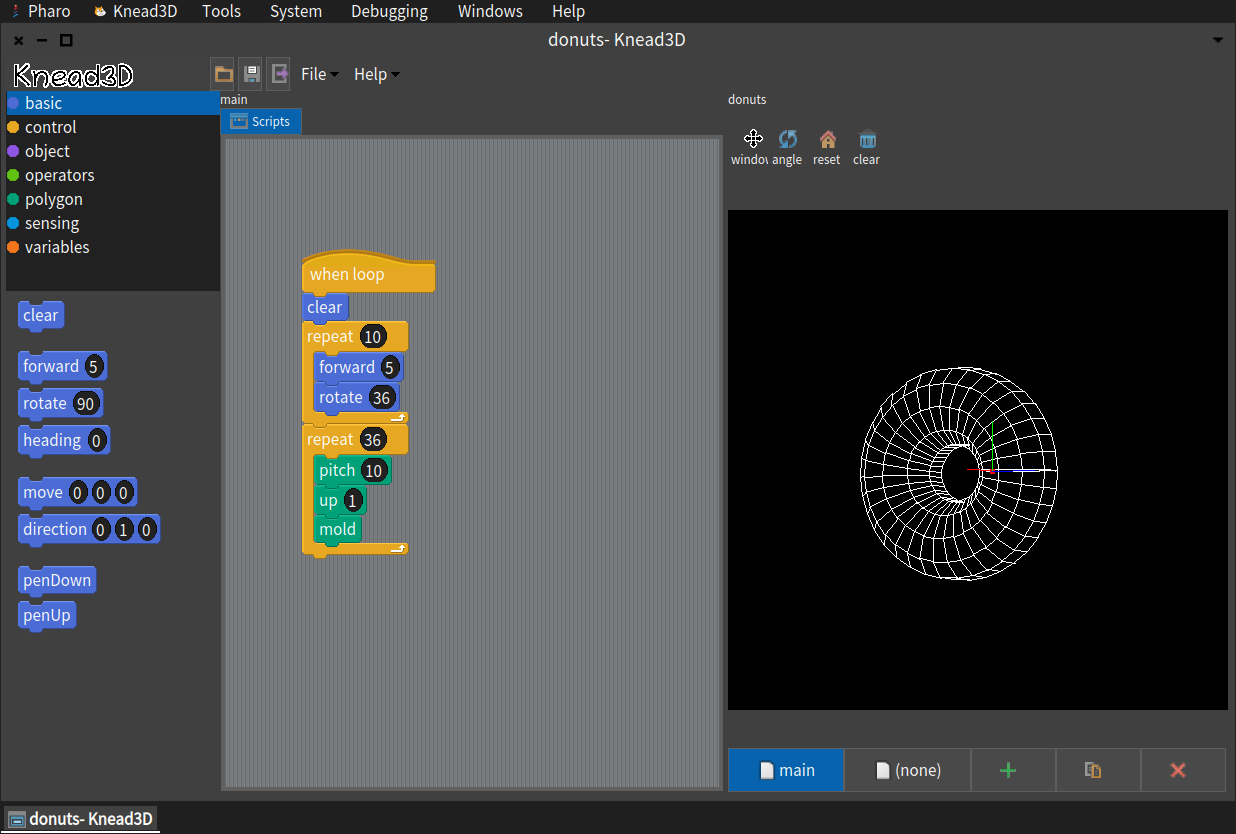Click the clear trash icon above viewport

click(867, 139)
